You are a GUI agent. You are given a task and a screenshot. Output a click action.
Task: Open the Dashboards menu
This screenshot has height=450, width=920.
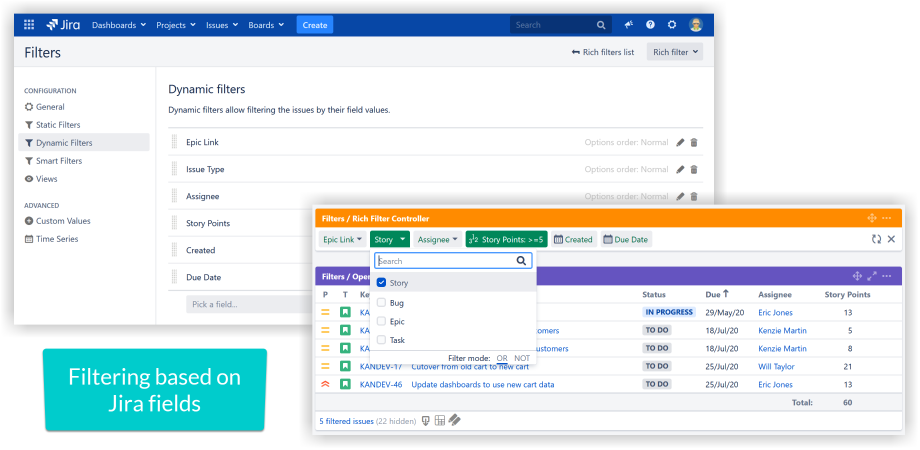click(x=118, y=25)
